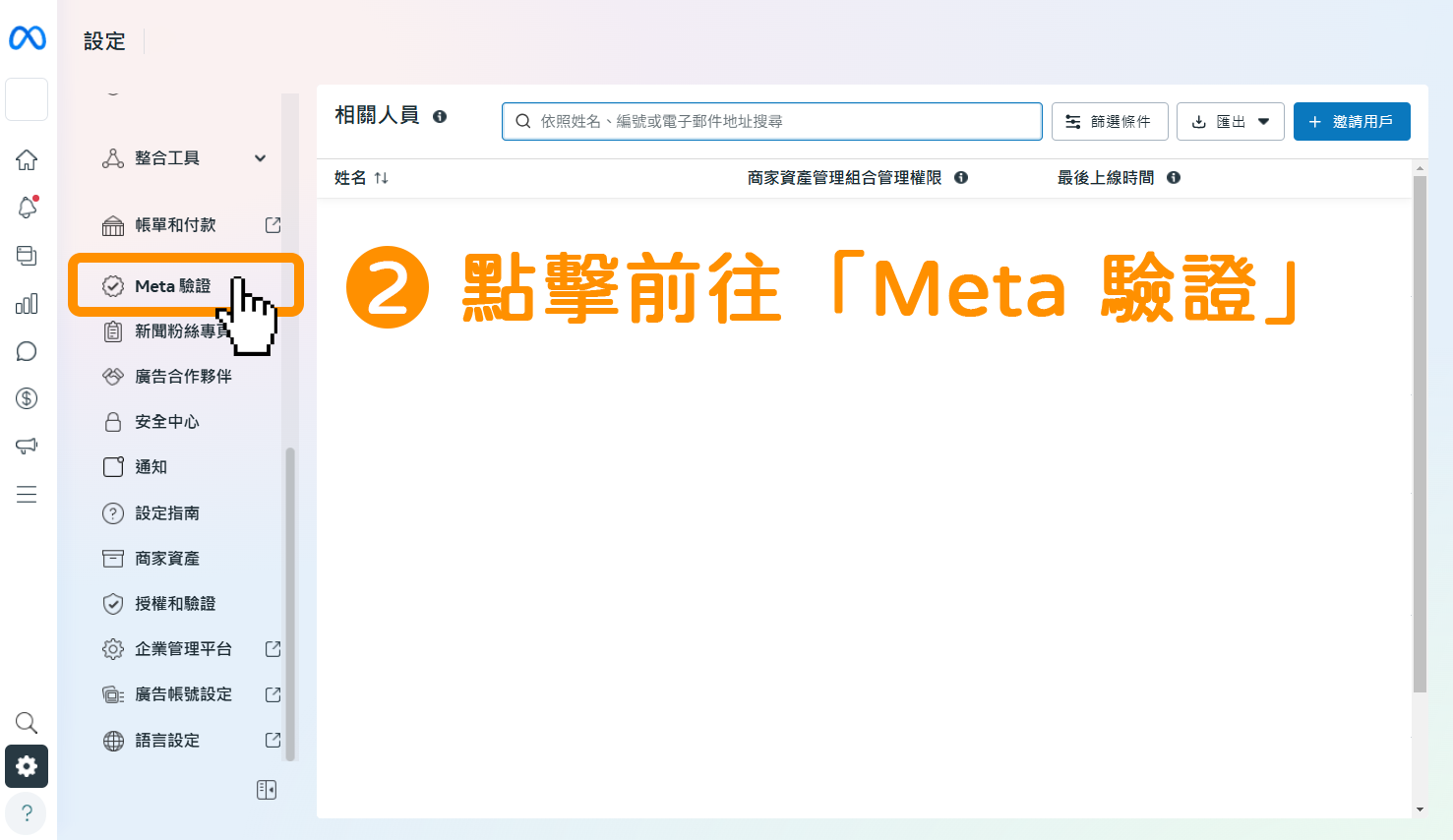Click external link icon beside 帳單和付款
The image size is (1453, 840).
(273, 225)
